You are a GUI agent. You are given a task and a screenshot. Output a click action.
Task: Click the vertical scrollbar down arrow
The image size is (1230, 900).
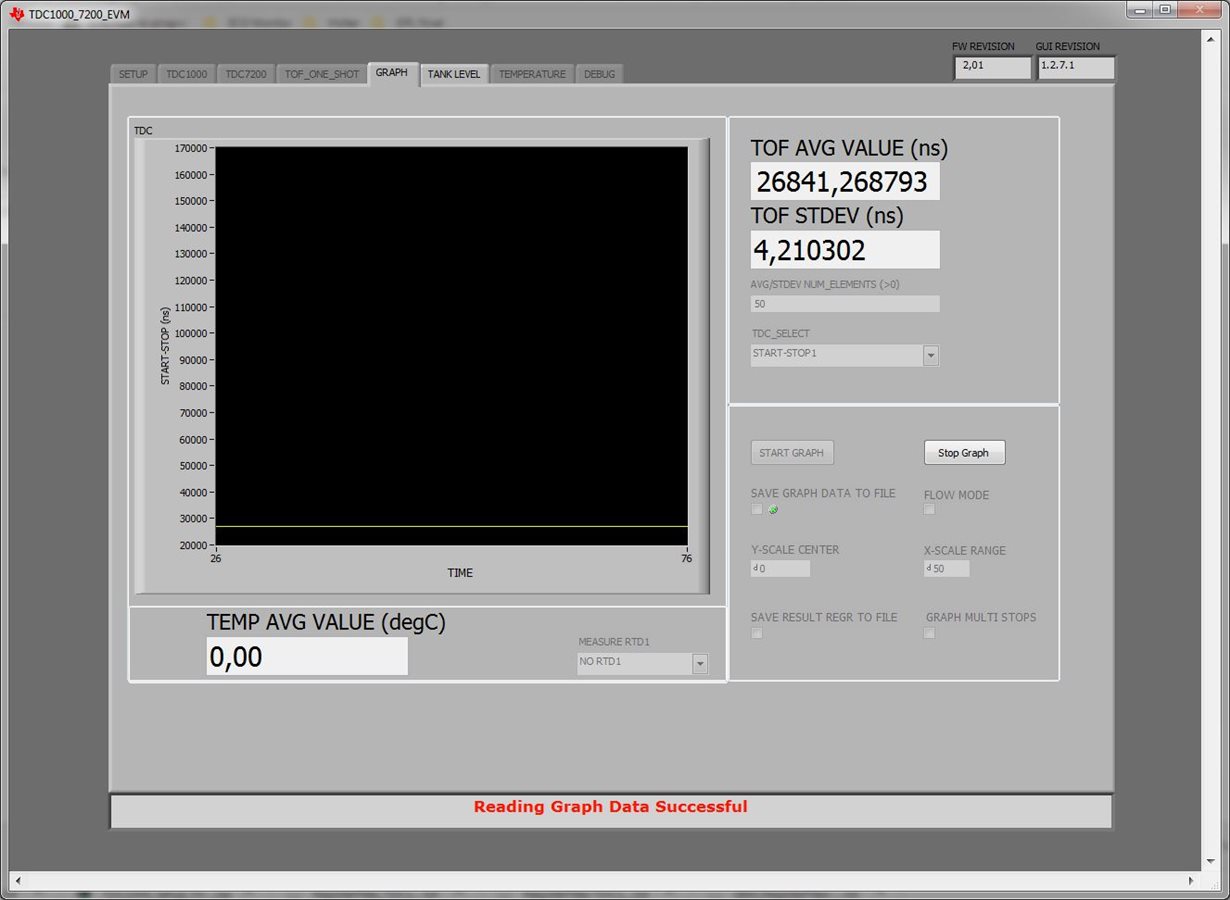(1212, 860)
